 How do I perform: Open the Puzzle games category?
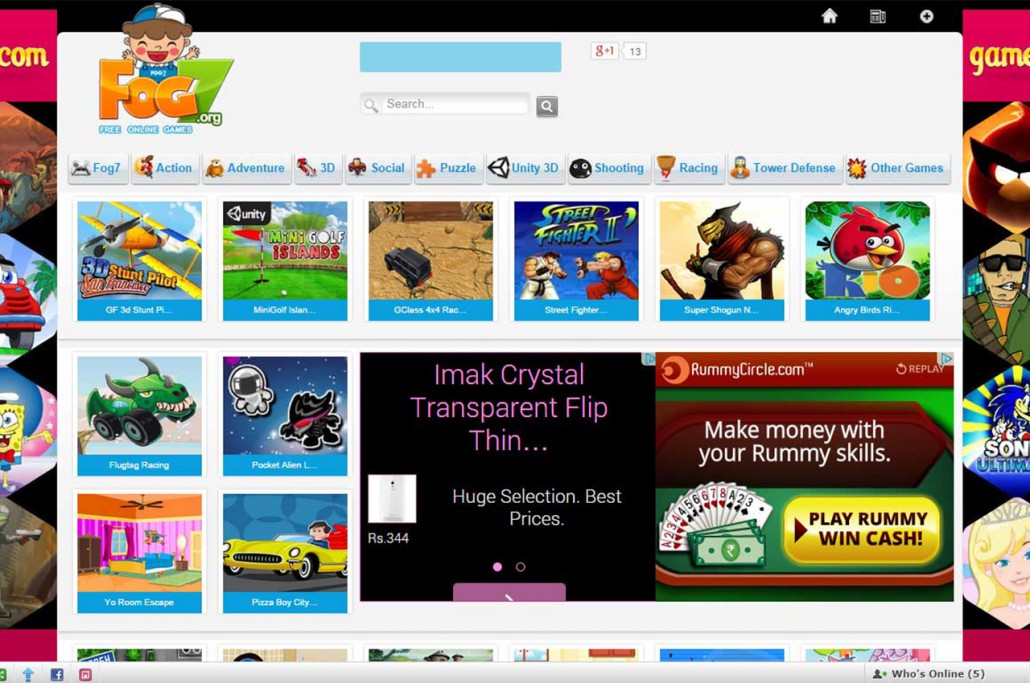447,168
